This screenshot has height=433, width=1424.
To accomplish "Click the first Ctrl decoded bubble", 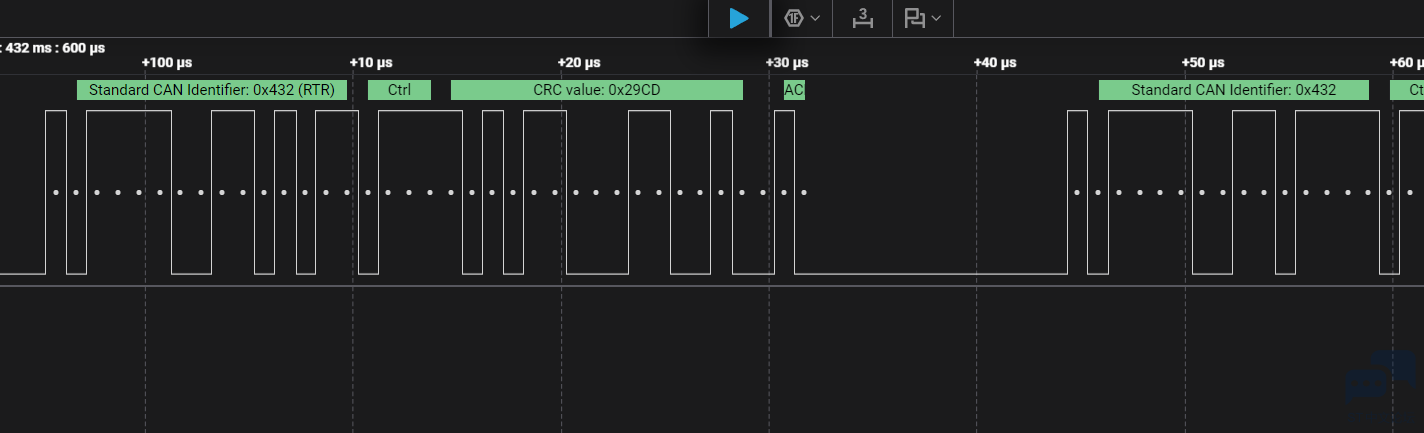I will (x=399, y=90).
